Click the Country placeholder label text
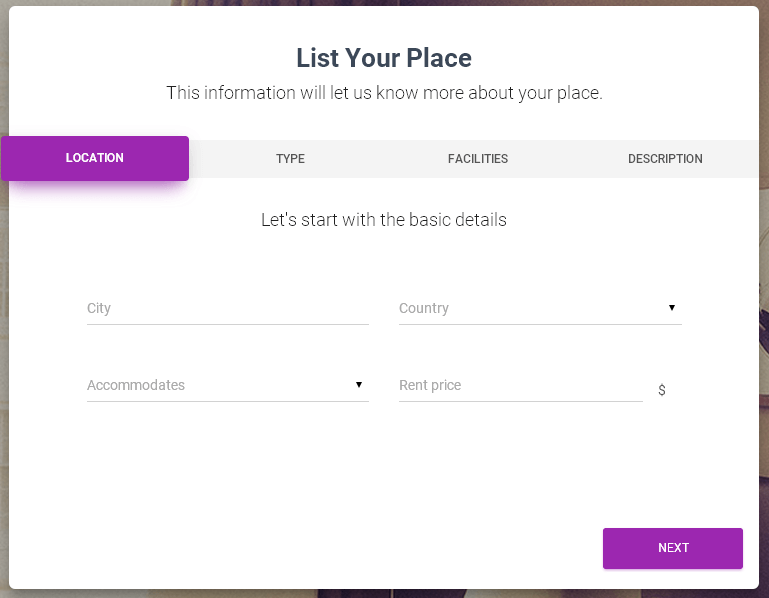 click(424, 309)
